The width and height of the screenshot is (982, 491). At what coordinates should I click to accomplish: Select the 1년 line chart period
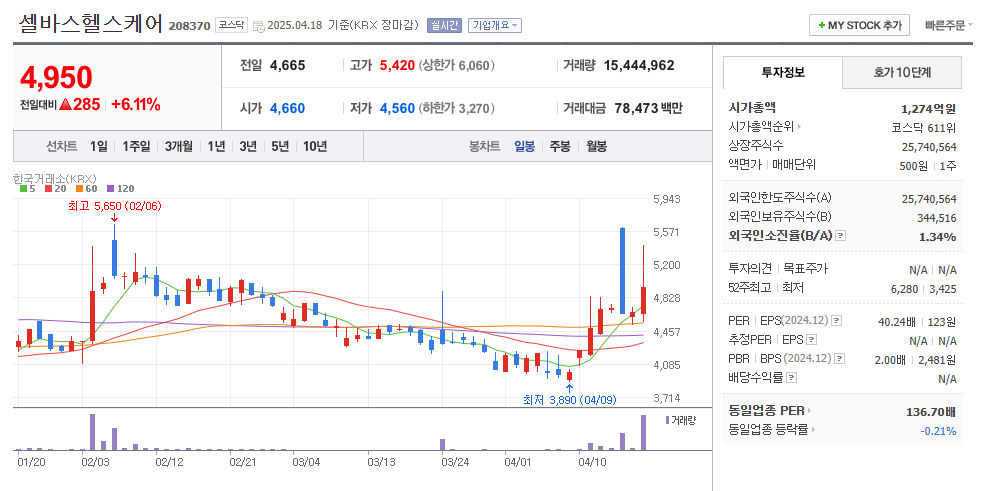click(x=216, y=147)
